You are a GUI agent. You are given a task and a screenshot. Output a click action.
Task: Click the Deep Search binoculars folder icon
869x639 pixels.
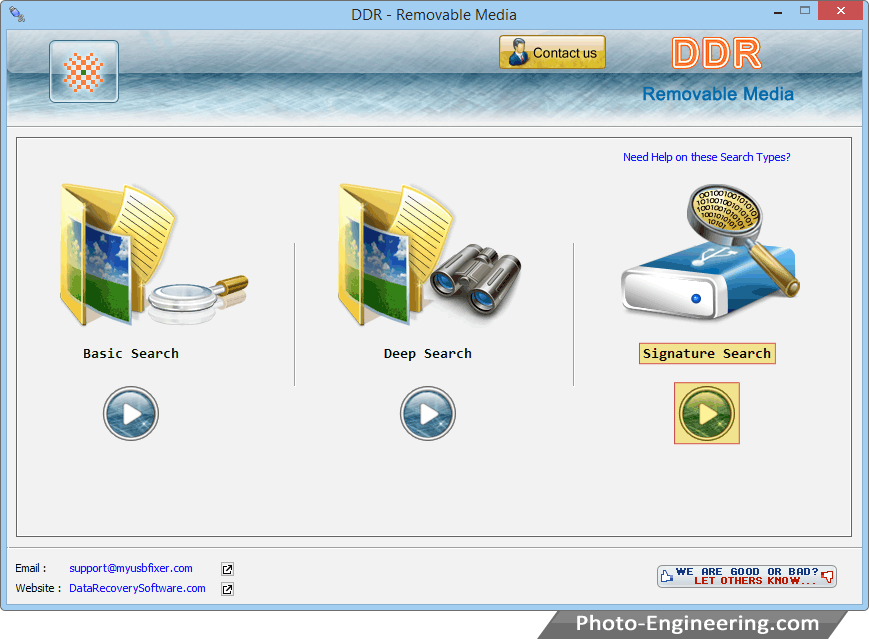pyautogui.click(x=430, y=254)
